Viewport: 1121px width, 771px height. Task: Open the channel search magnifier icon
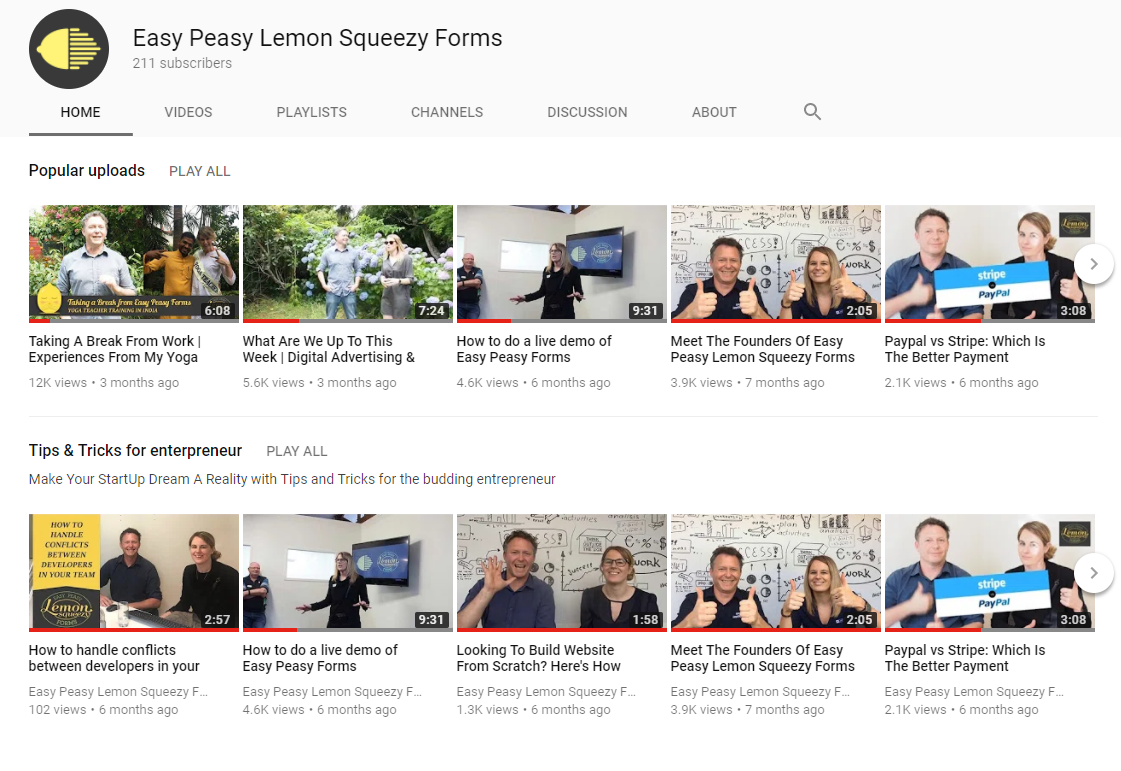812,112
